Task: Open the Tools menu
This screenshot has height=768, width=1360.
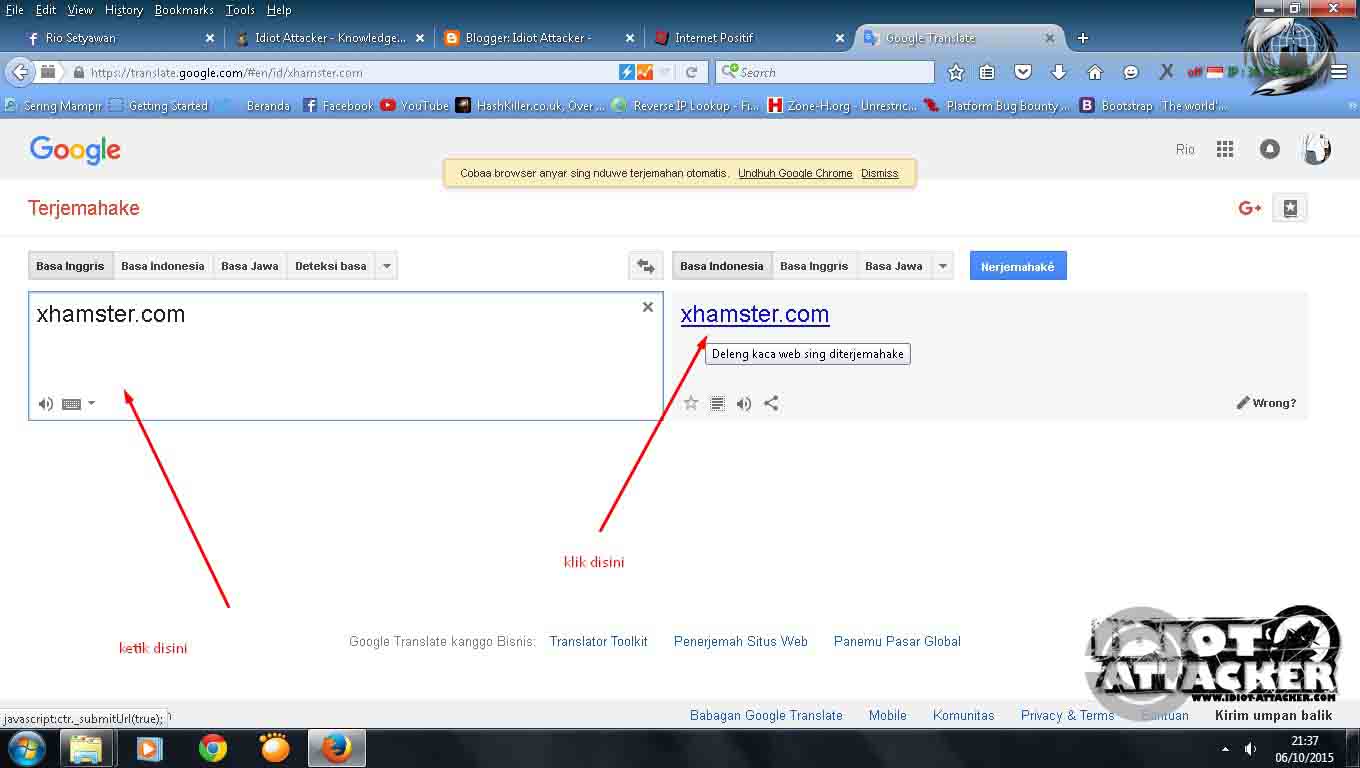Action: click(240, 10)
